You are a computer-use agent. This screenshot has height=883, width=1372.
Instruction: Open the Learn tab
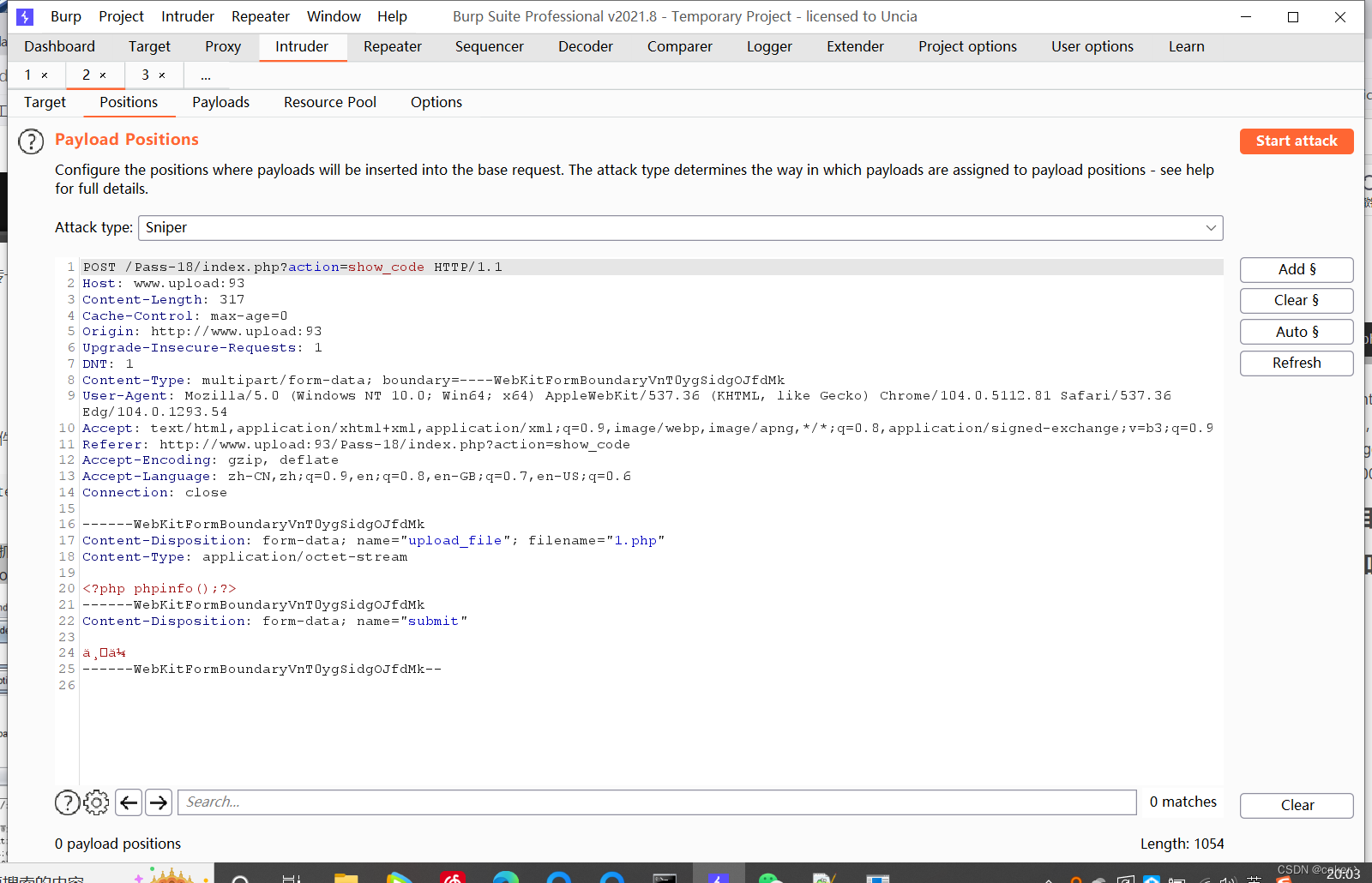click(x=1186, y=46)
